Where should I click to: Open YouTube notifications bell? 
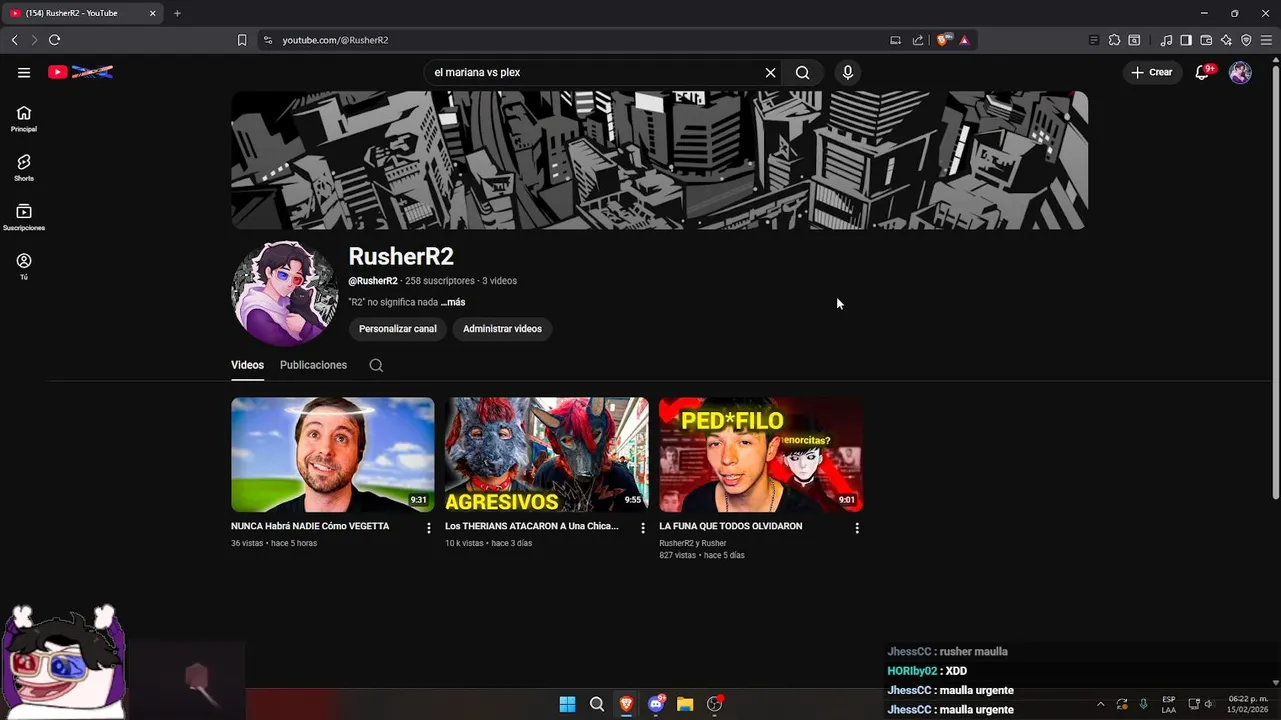click(x=1203, y=72)
